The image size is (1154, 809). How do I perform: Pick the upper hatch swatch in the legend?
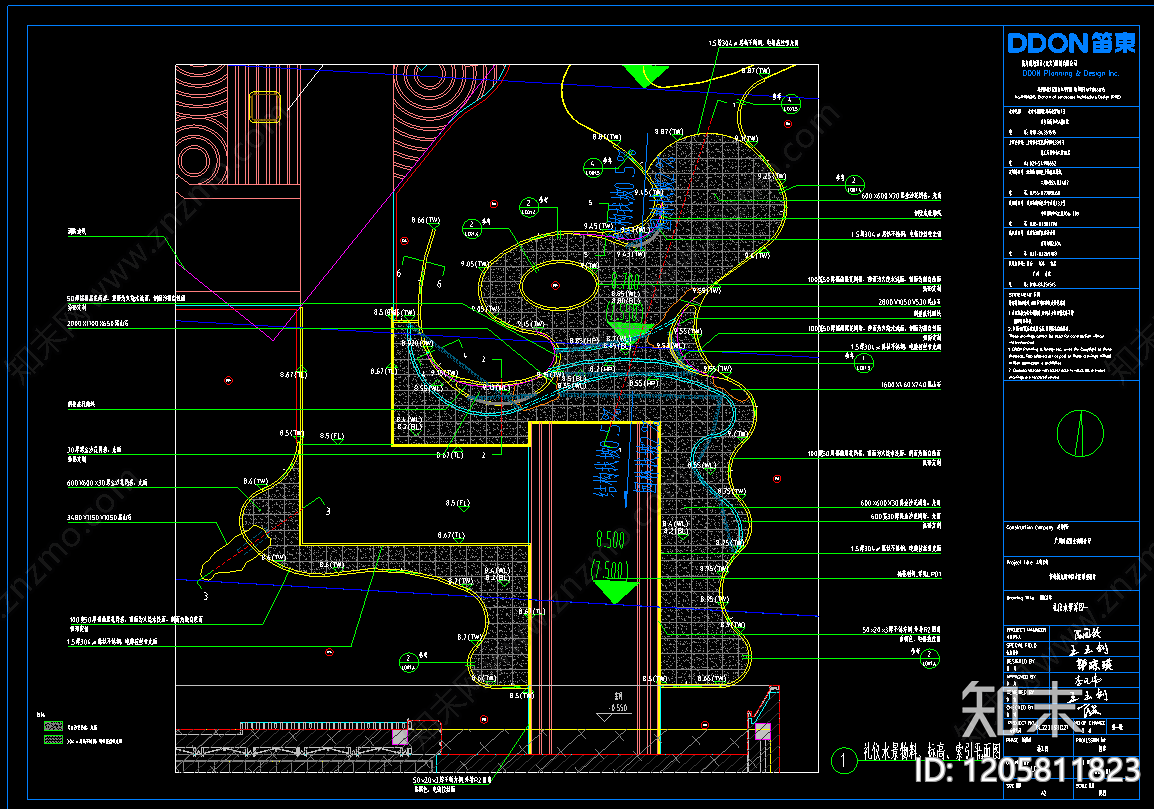click(53, 727)
